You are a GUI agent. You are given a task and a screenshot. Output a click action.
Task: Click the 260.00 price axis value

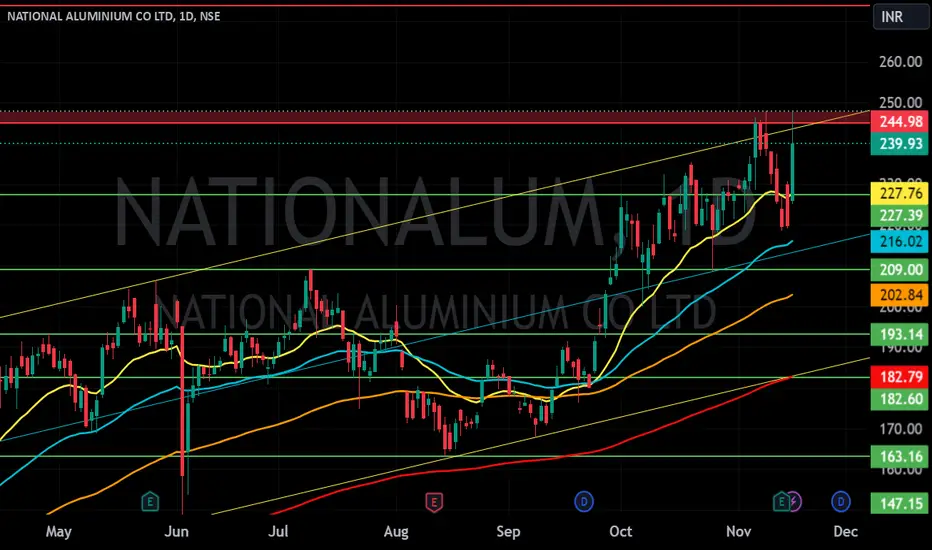[900, 62]
